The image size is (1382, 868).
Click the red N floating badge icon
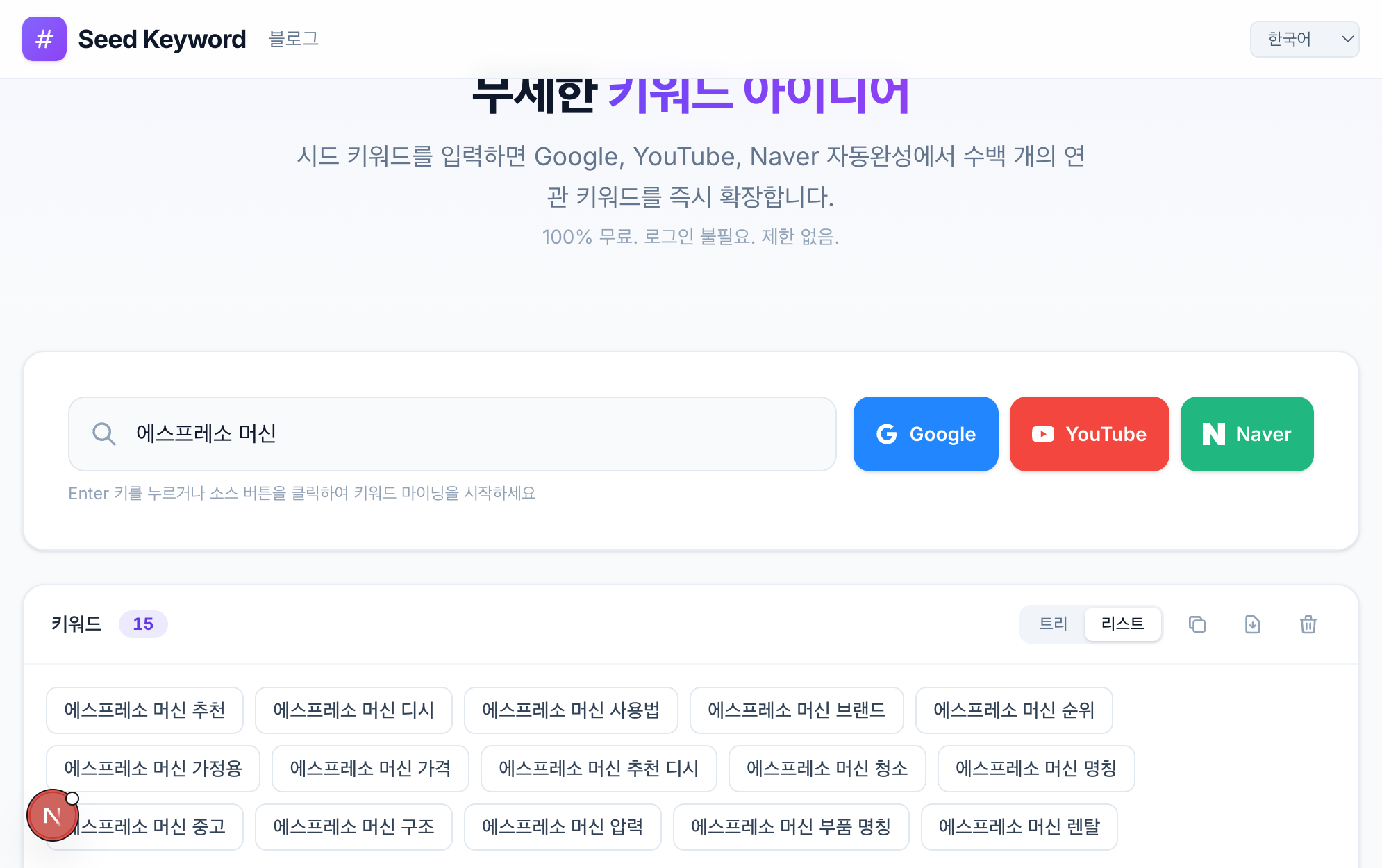click(53, 815)
